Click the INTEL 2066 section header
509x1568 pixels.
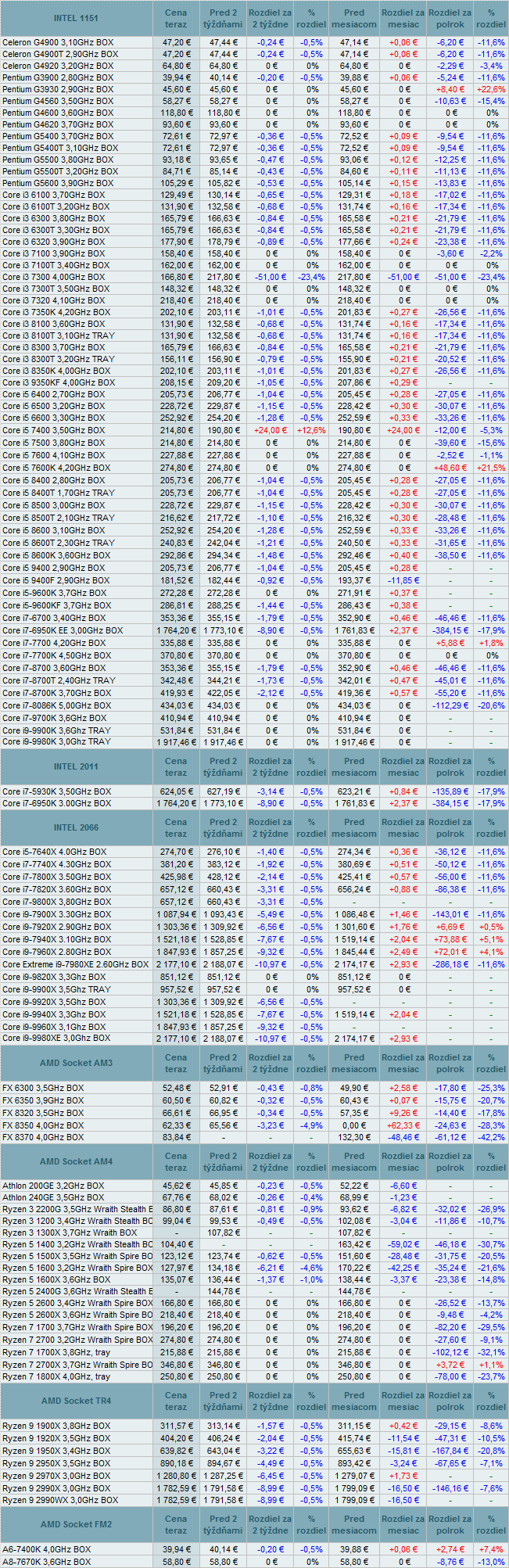77,827
